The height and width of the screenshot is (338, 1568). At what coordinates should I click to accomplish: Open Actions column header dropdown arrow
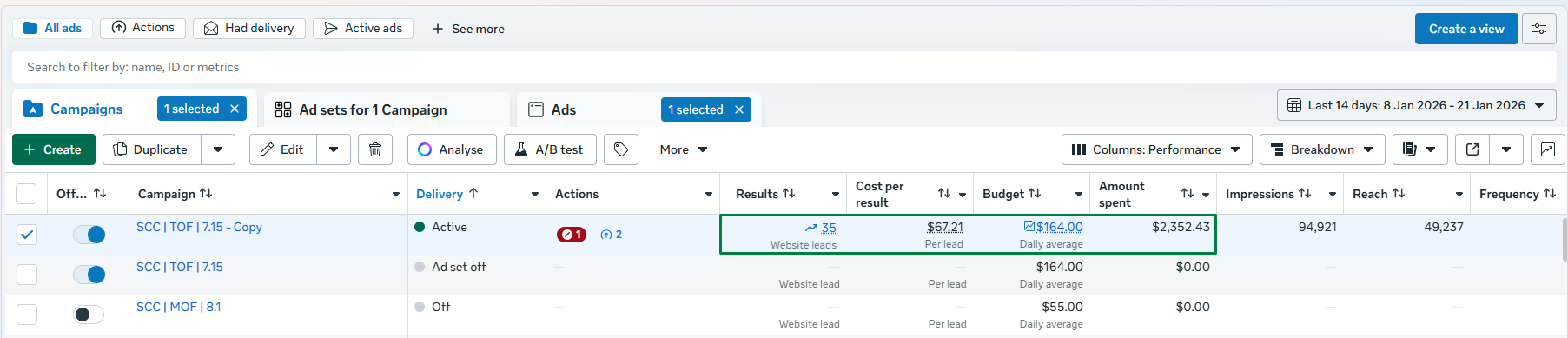coord(709,195)
